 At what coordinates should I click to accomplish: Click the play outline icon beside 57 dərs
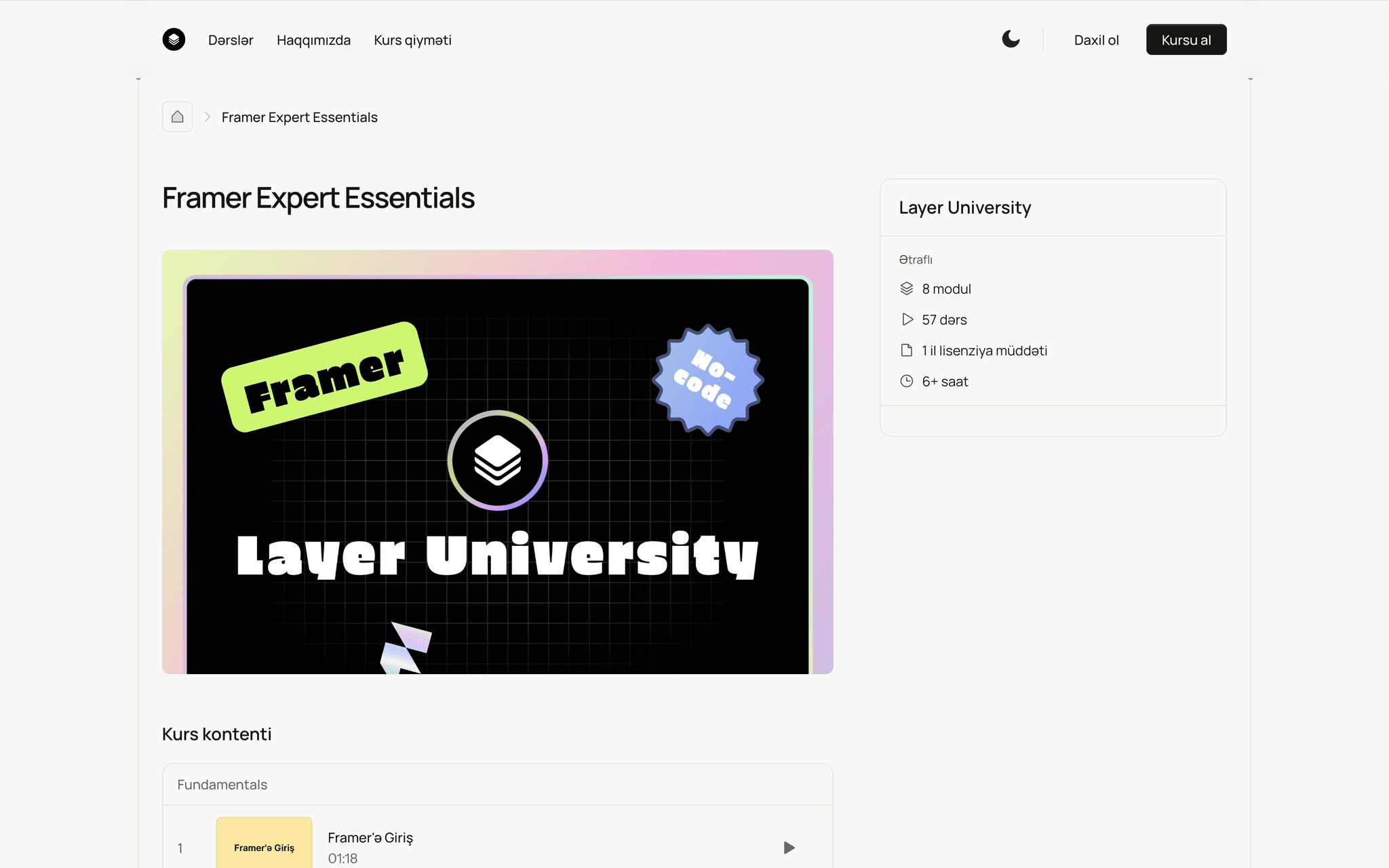(x=907, y=319)
